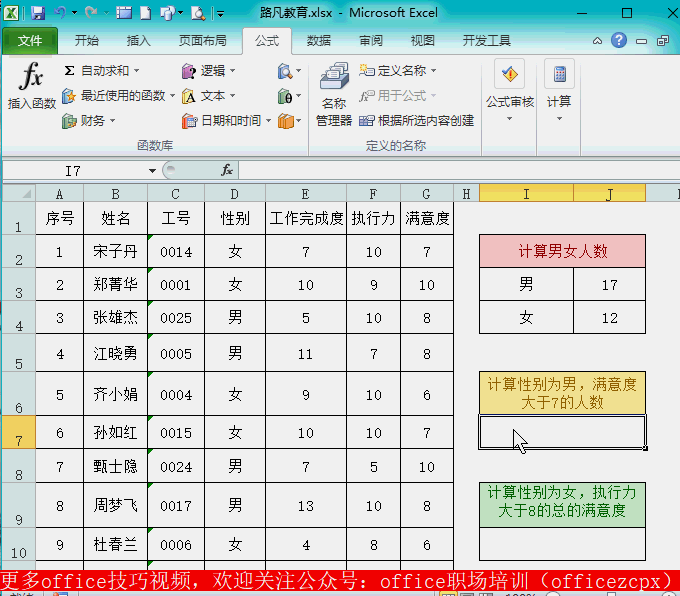The height and width of the screenshot is (596, 680).
Task: Select column A header
Action: [x=59, y=193]
